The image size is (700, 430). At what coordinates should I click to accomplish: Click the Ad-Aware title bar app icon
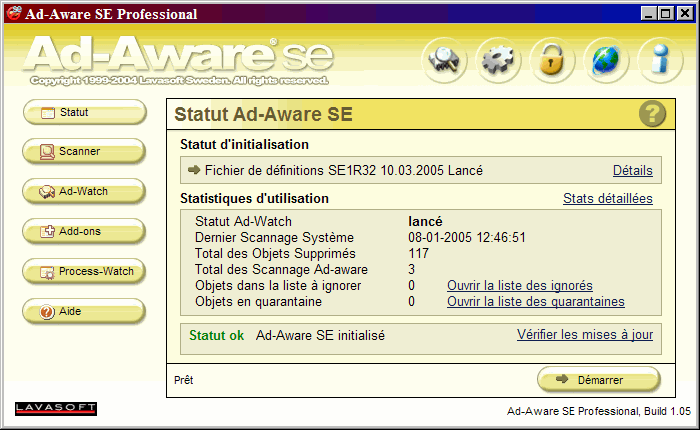coord(14,13)
